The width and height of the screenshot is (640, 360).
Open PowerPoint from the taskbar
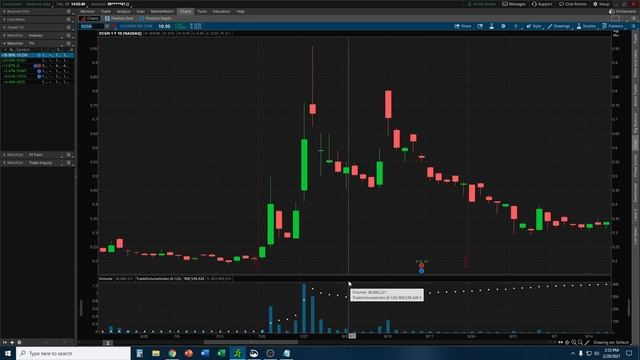click(x=188, y=353)
